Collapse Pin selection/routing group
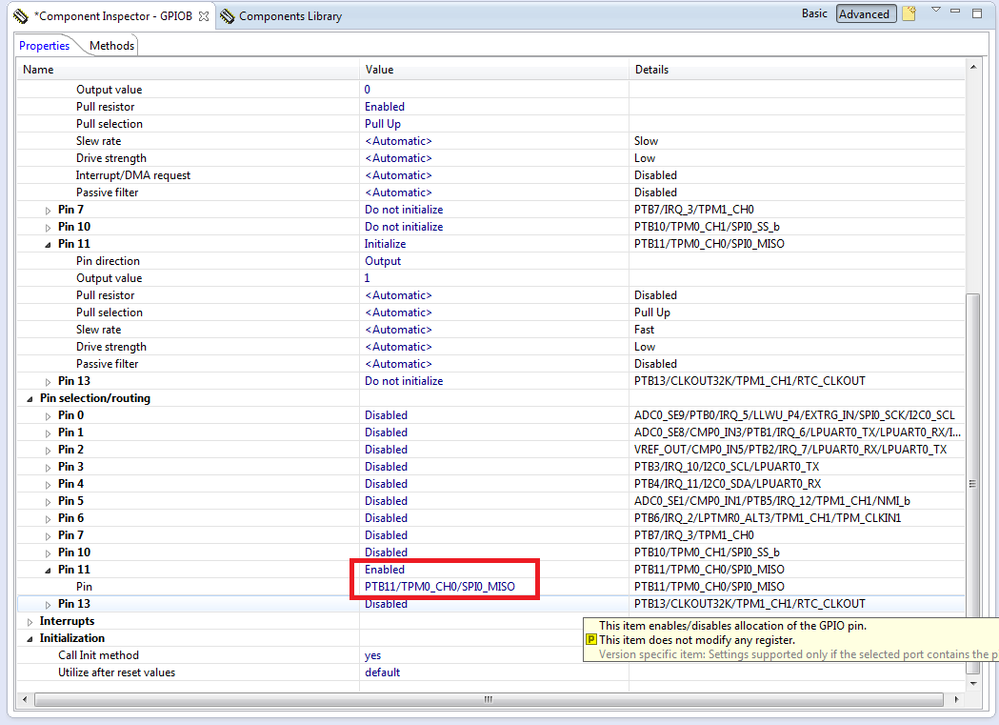The image size is (999, 725). tap(29, 399)
